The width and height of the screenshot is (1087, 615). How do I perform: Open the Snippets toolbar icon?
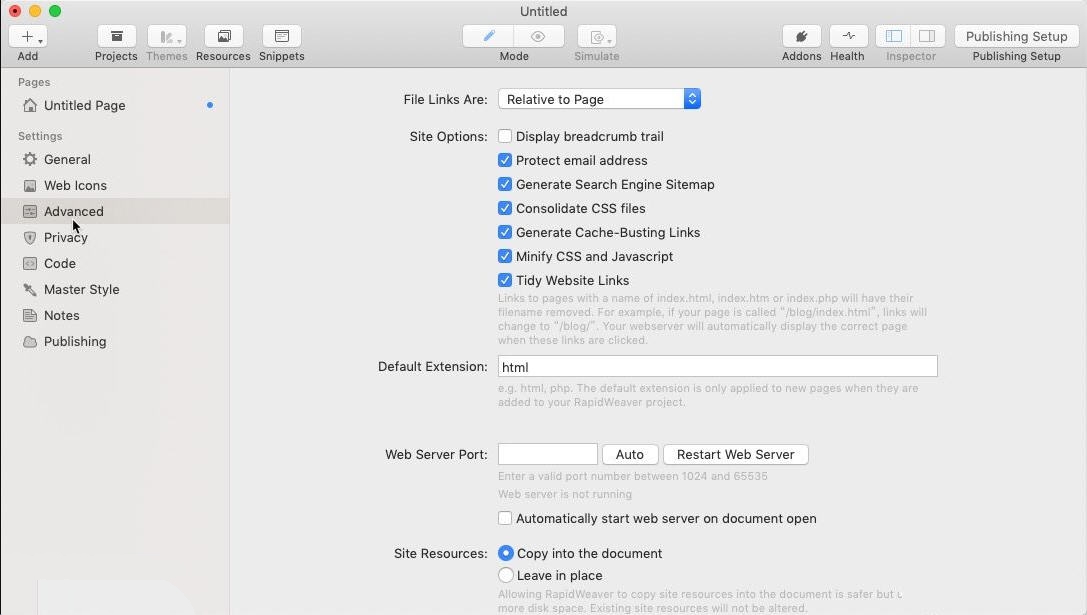[281, 37]
